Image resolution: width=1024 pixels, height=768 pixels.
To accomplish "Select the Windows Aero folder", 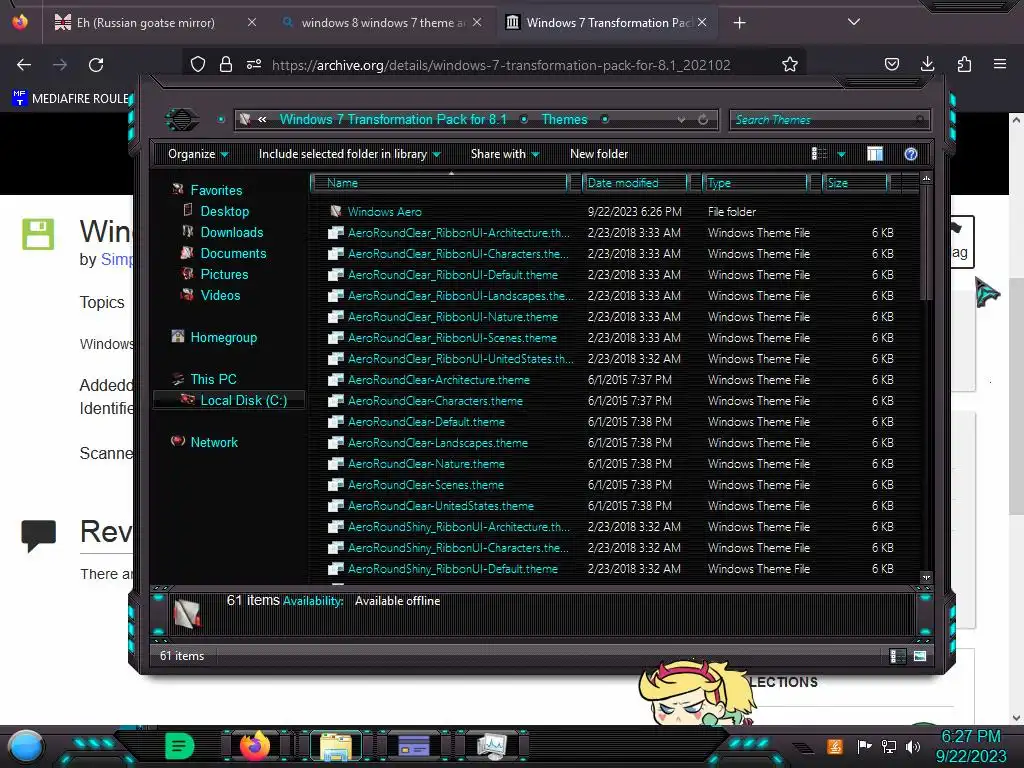I will coord(384,212).
